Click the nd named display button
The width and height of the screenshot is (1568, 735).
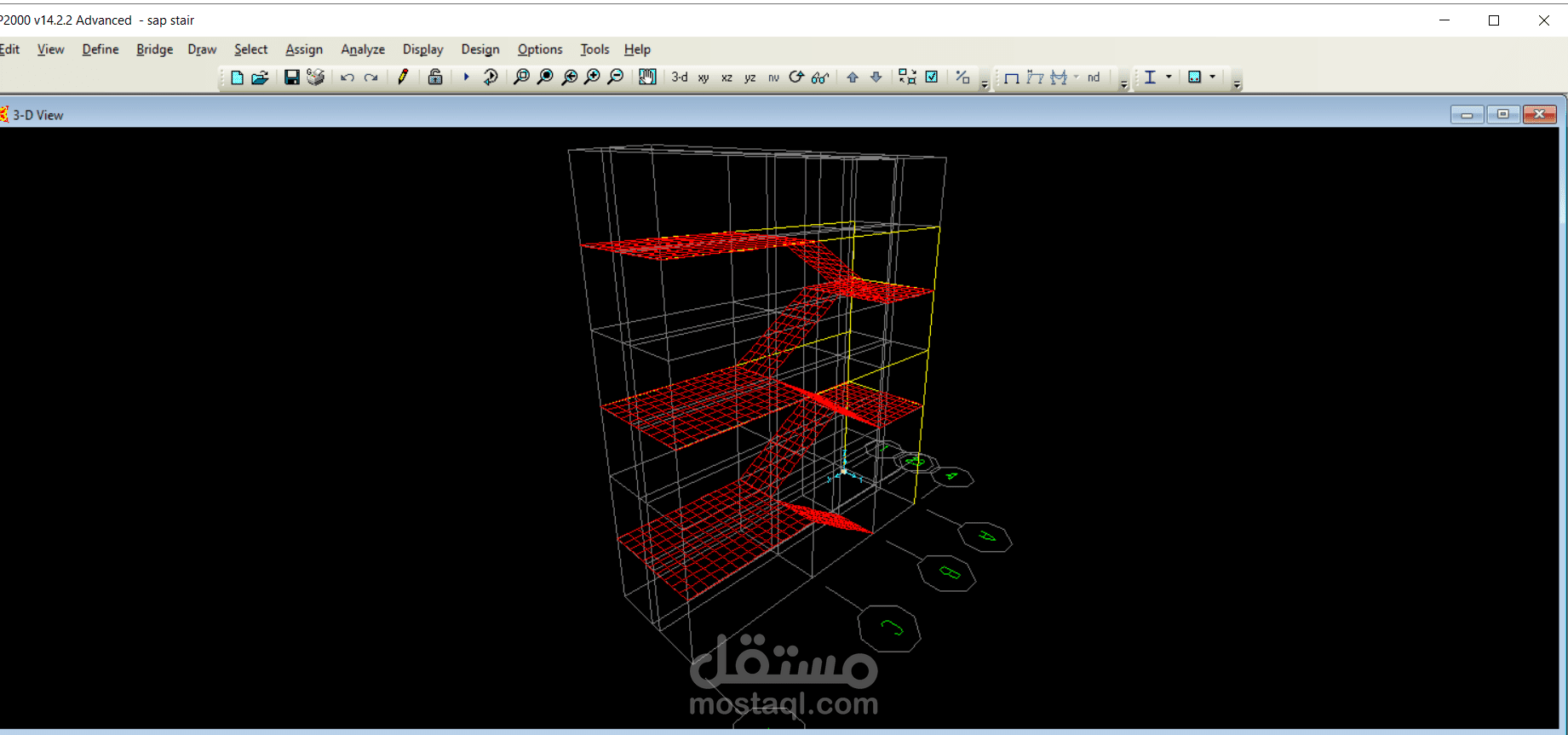click(1094, 78)
